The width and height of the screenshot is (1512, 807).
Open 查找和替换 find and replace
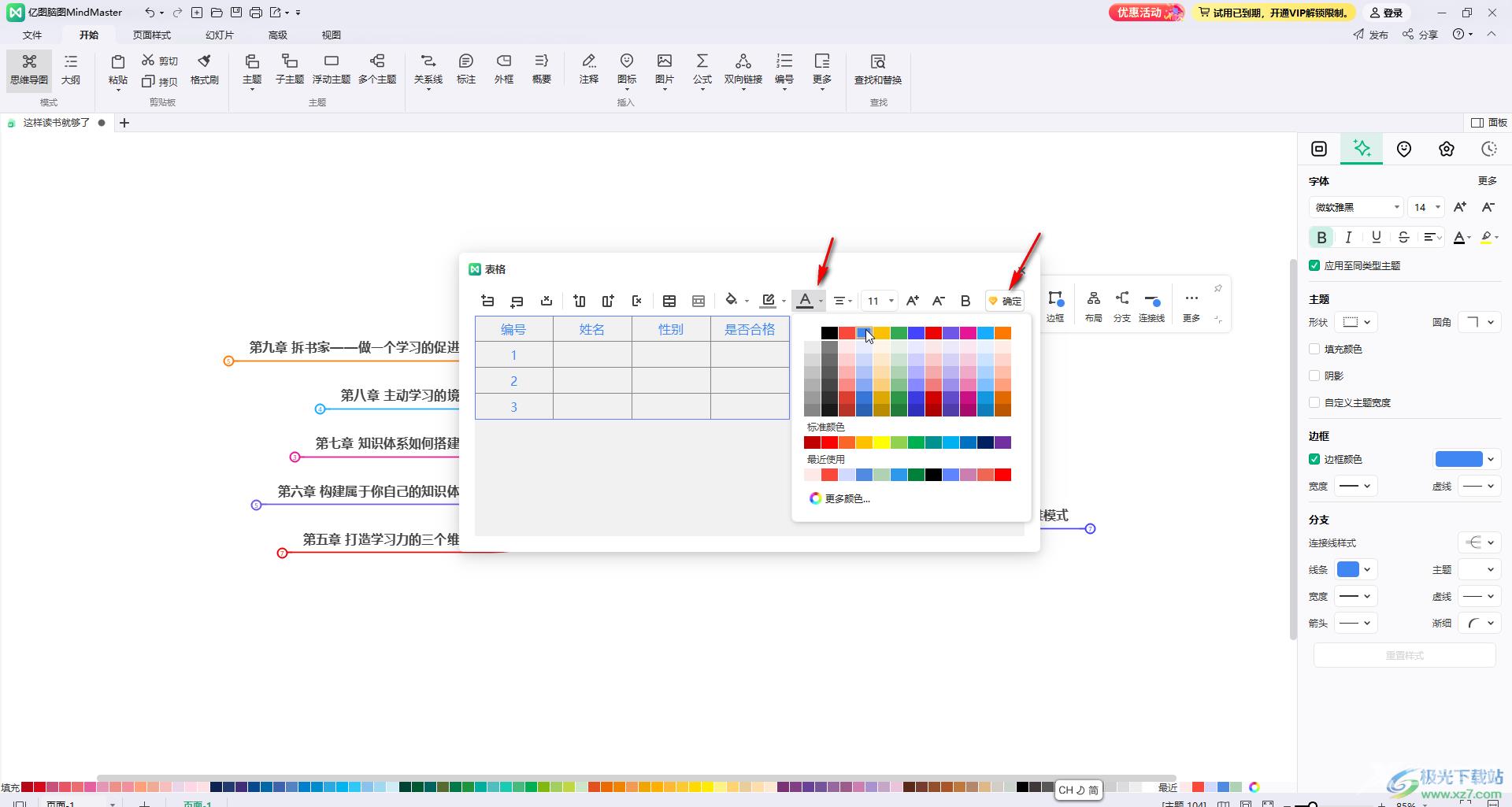point(878,69)
